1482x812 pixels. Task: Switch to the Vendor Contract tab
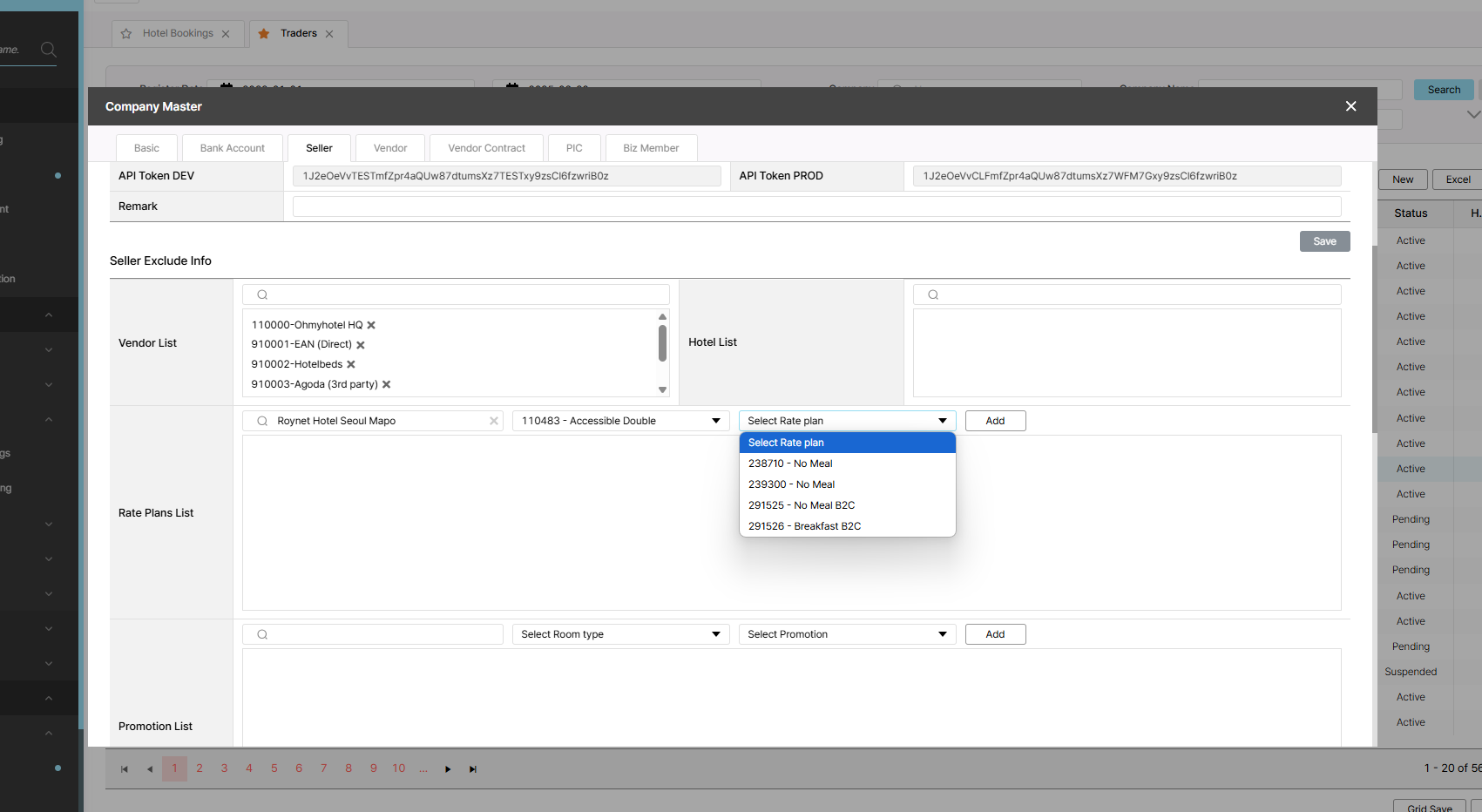486,148
